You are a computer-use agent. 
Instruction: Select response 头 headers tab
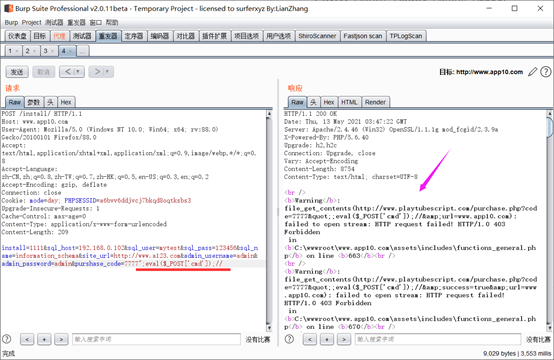pos(313,102)
